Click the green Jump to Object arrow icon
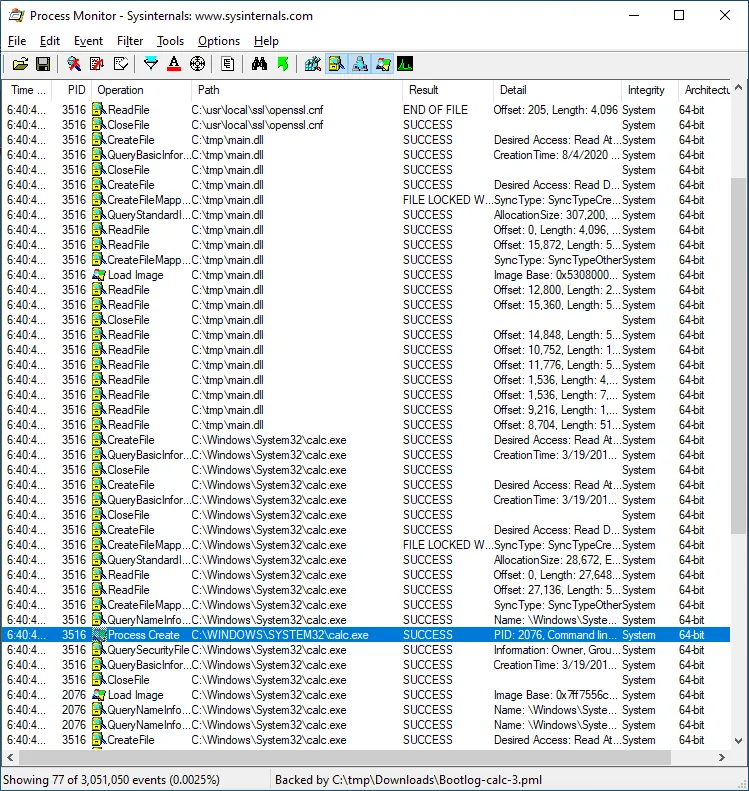 click(282, 64)
